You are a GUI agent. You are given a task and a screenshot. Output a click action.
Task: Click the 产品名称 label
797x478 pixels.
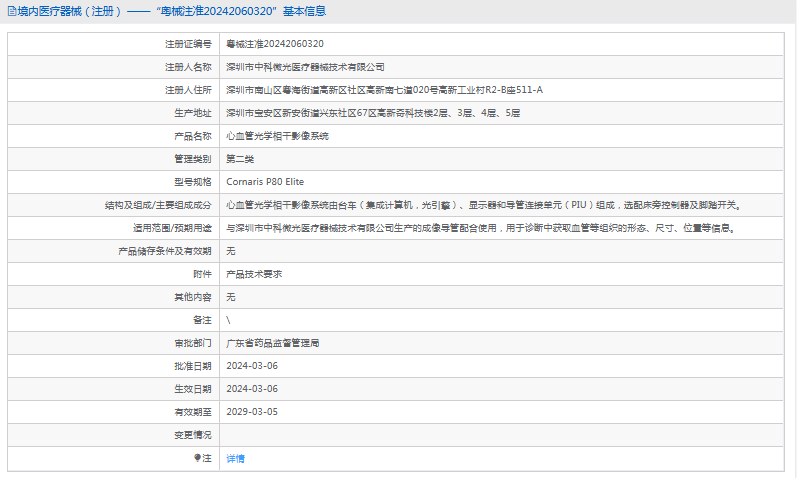[x=193, y=136]
